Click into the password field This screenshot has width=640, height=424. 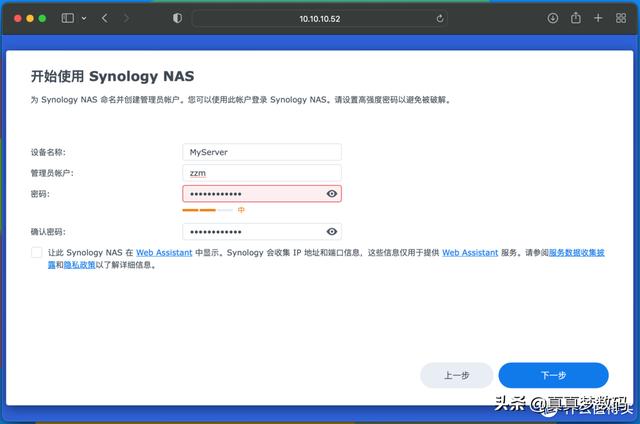(x=262, y=194)
